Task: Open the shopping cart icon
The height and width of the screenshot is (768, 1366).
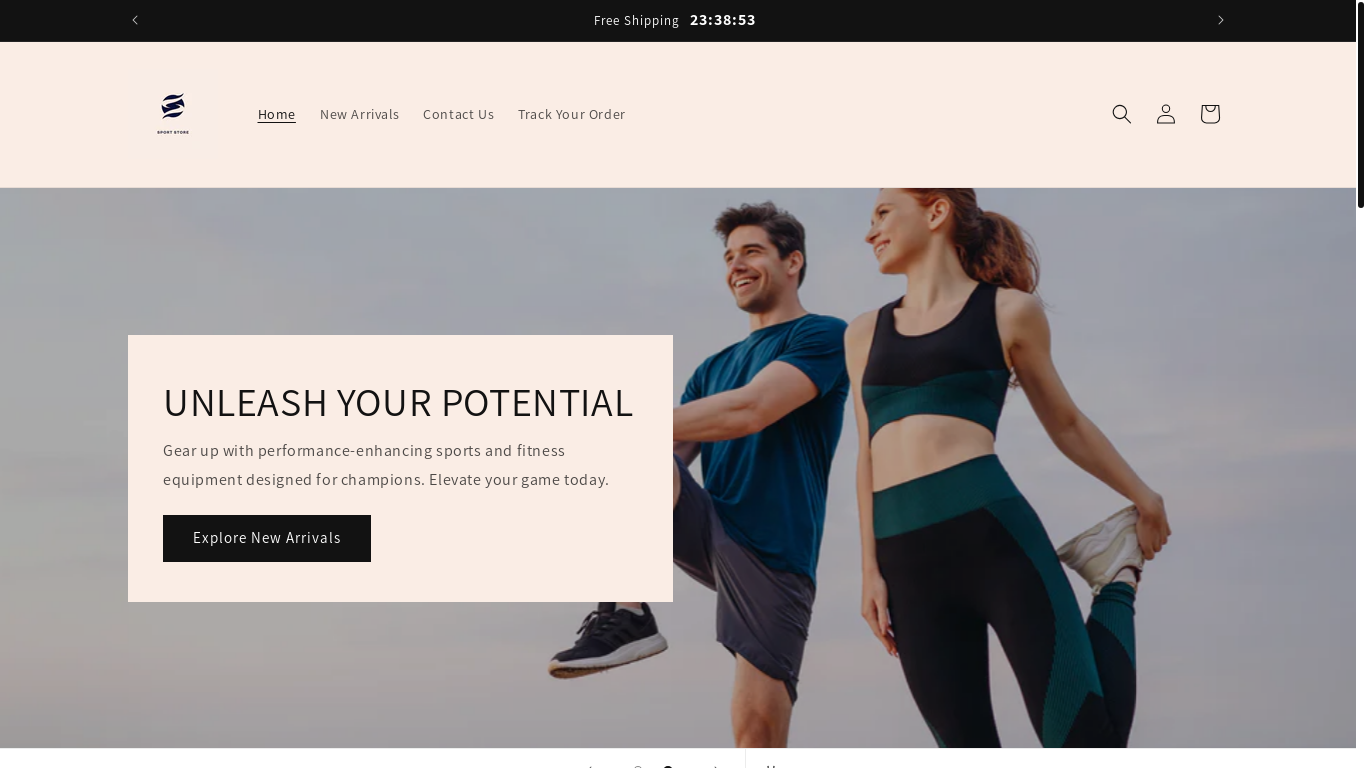Action: (1210, 114)
